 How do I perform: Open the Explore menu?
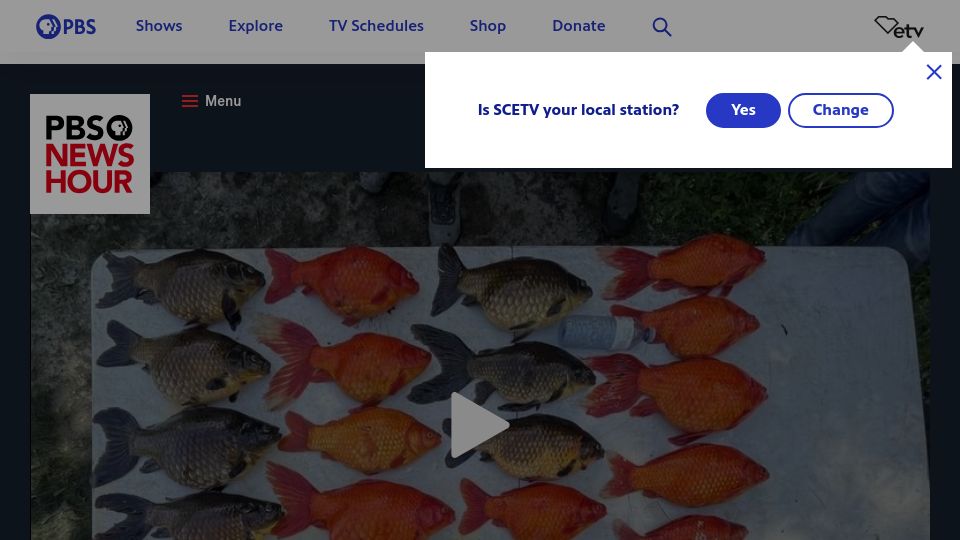coord(255,26)
